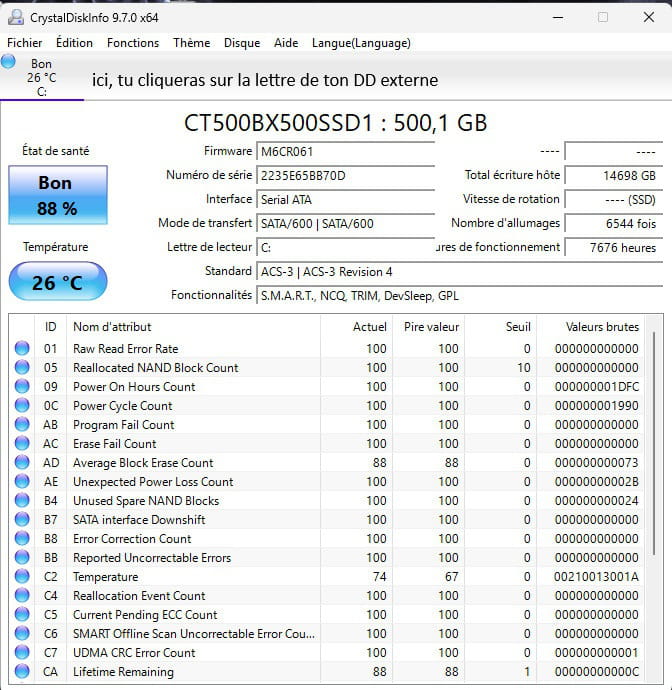The image size is (672, 690).
Task: Open the Fonctions menu
Action: click(x=133, y=43)
